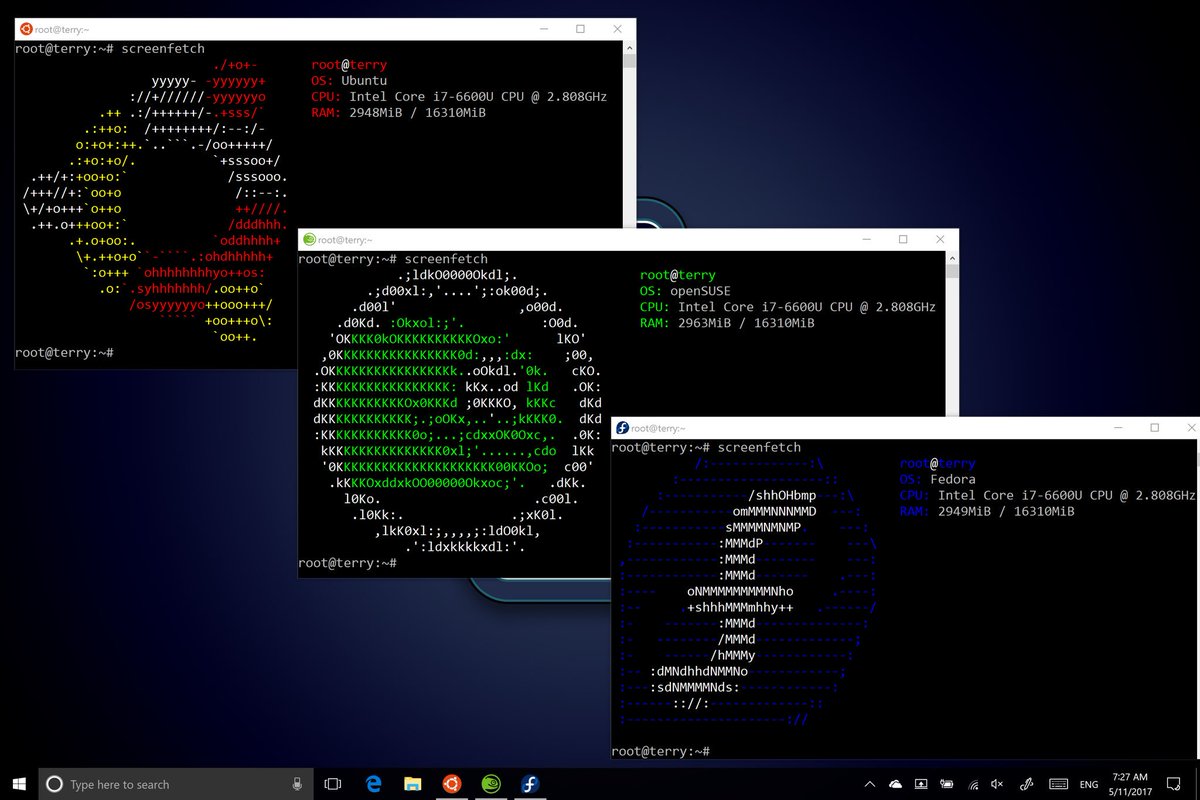Click the openSUSE window scrollbar up arrow
The image size is (1200, 800).
951,258
